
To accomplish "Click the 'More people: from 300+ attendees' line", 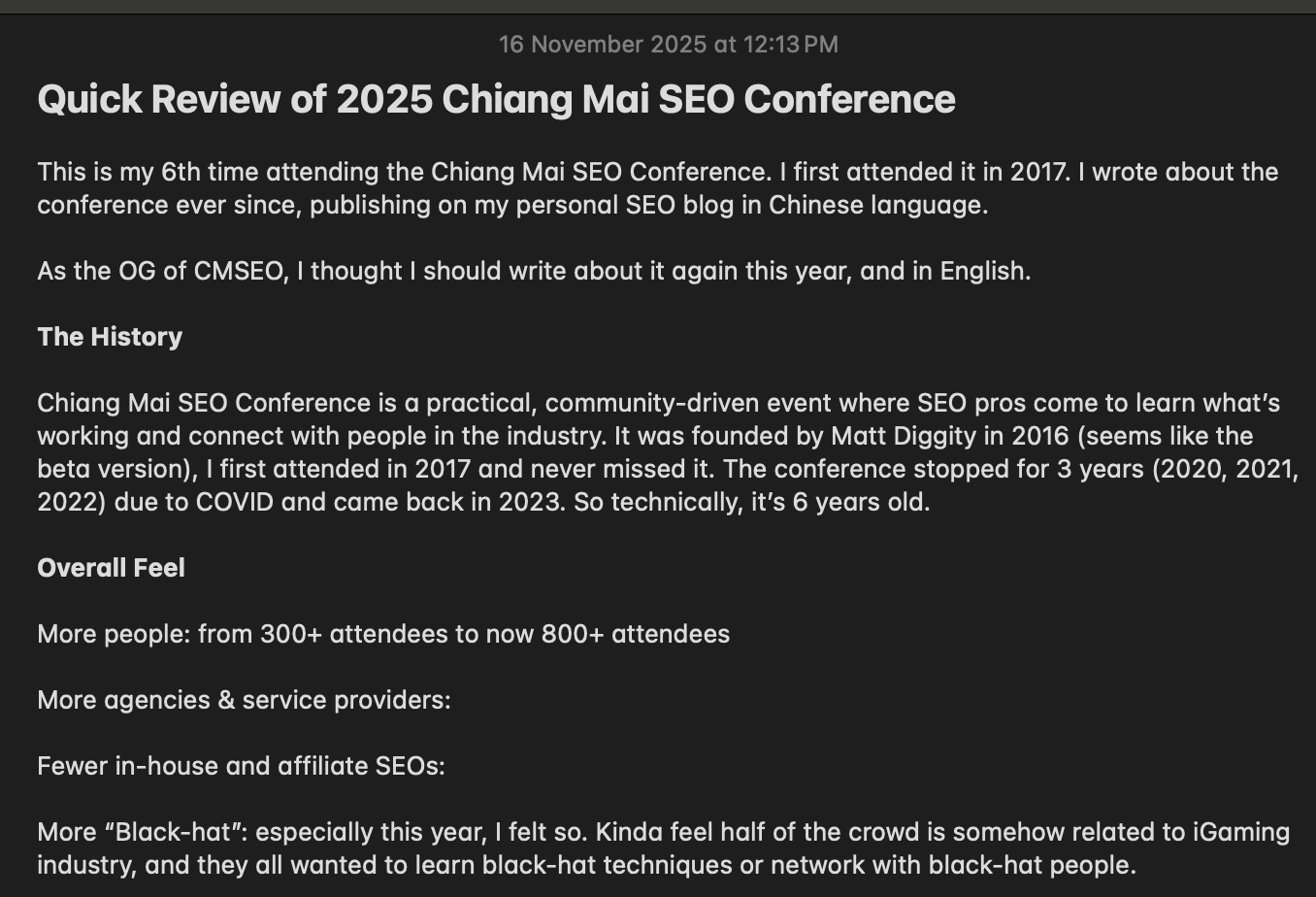I will 382,634.
